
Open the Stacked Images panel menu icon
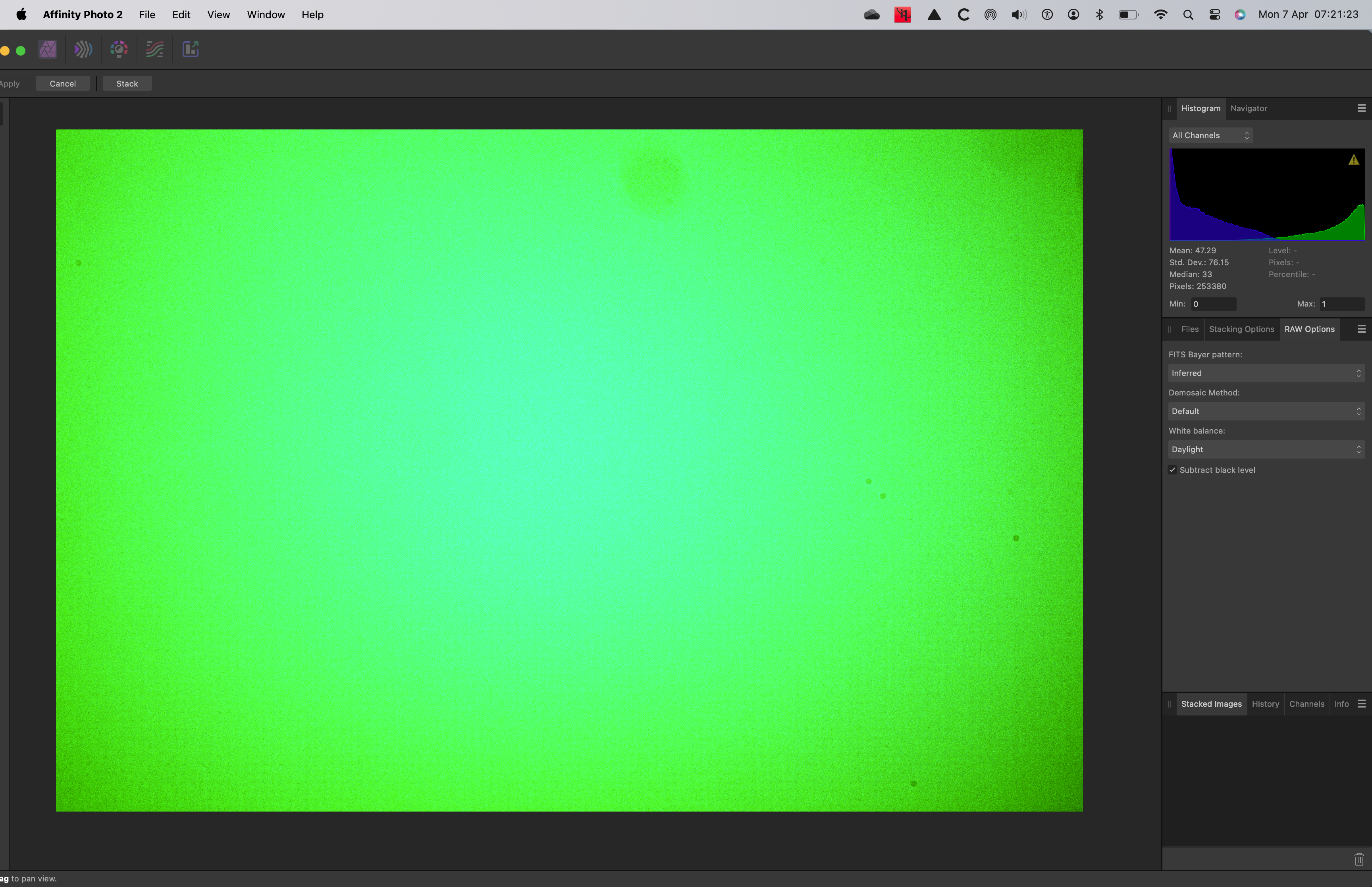tap(1361, 704)
